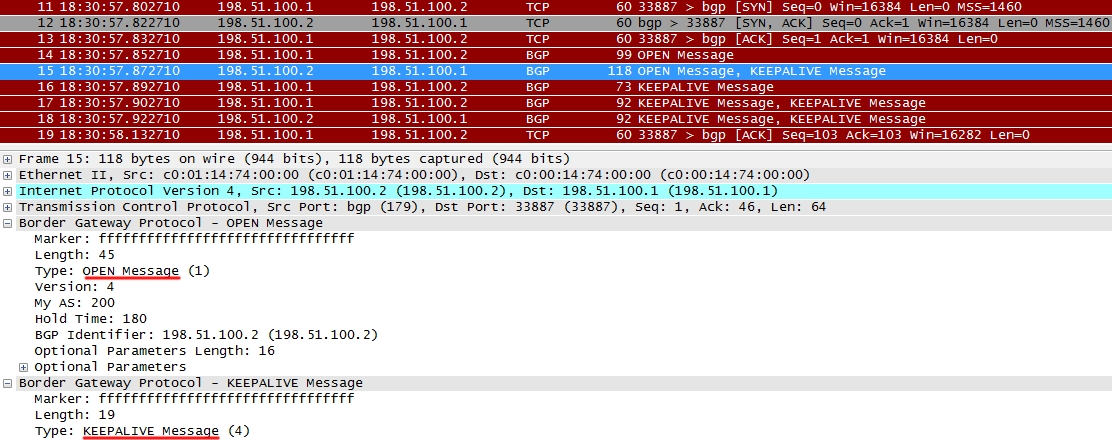Select packet 11 with the SYN flag
This screenshot has height=440, width=1112.
pos(500,7)
